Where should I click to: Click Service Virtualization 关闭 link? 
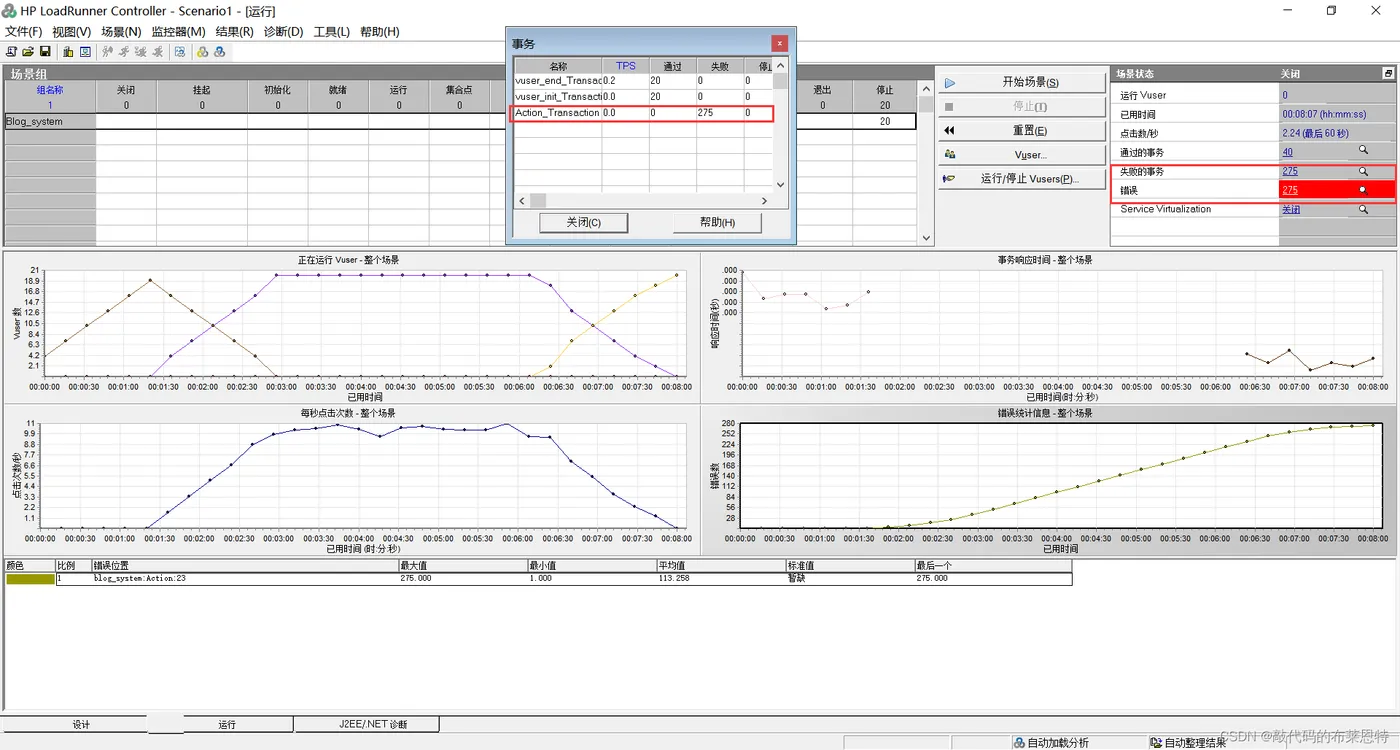[1291, 209]
